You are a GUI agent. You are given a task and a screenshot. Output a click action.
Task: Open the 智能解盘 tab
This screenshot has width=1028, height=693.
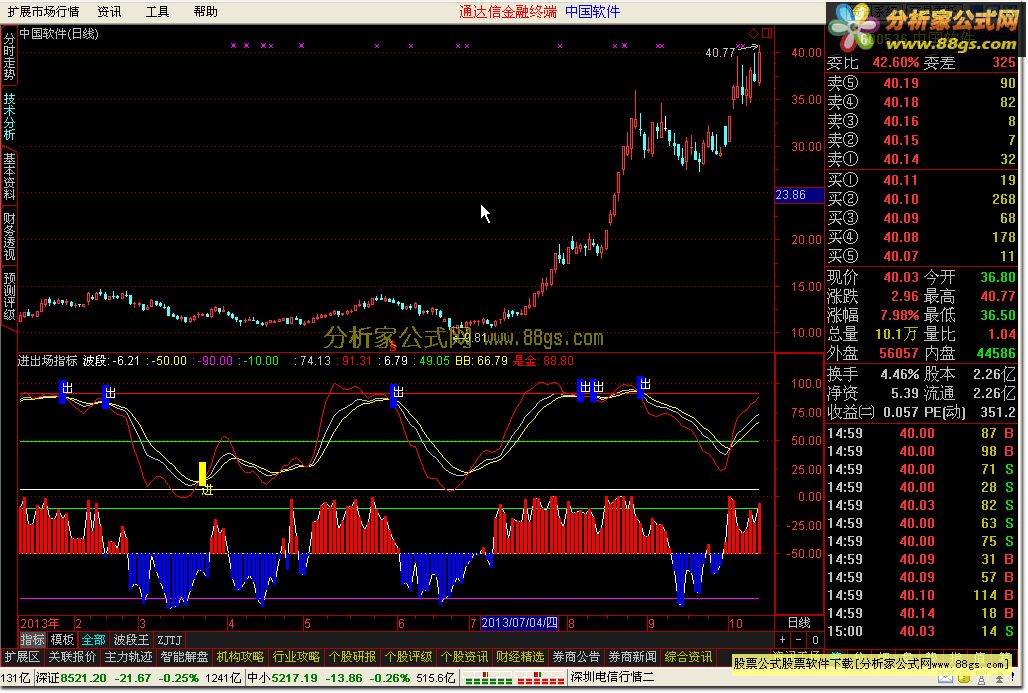coord(184,656)
